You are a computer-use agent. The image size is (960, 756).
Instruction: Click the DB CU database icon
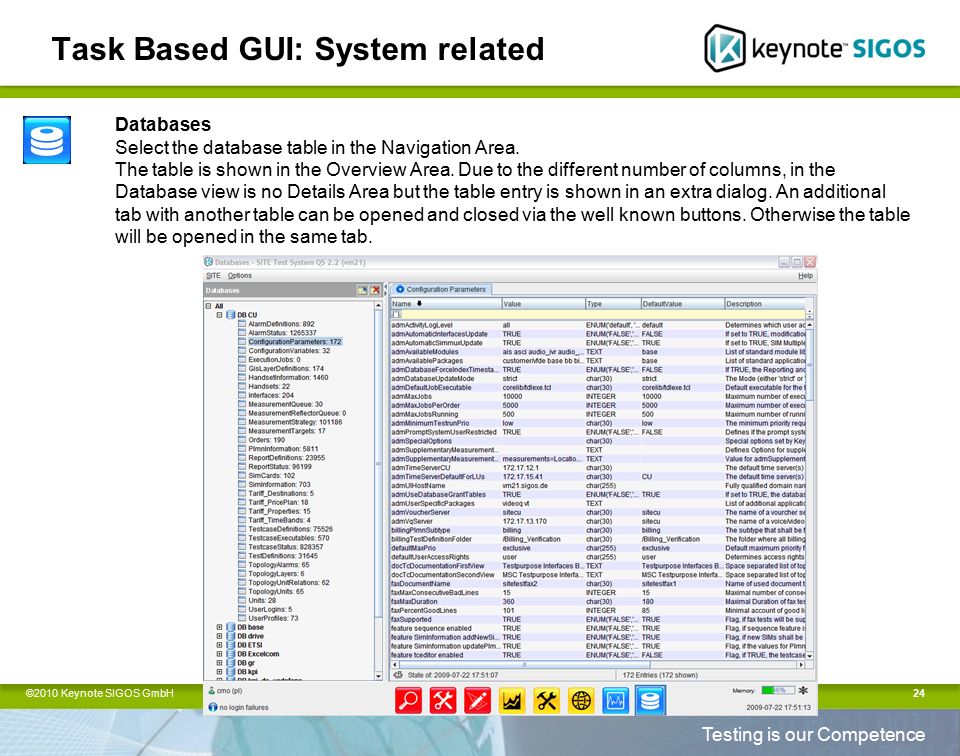(231, 315)
